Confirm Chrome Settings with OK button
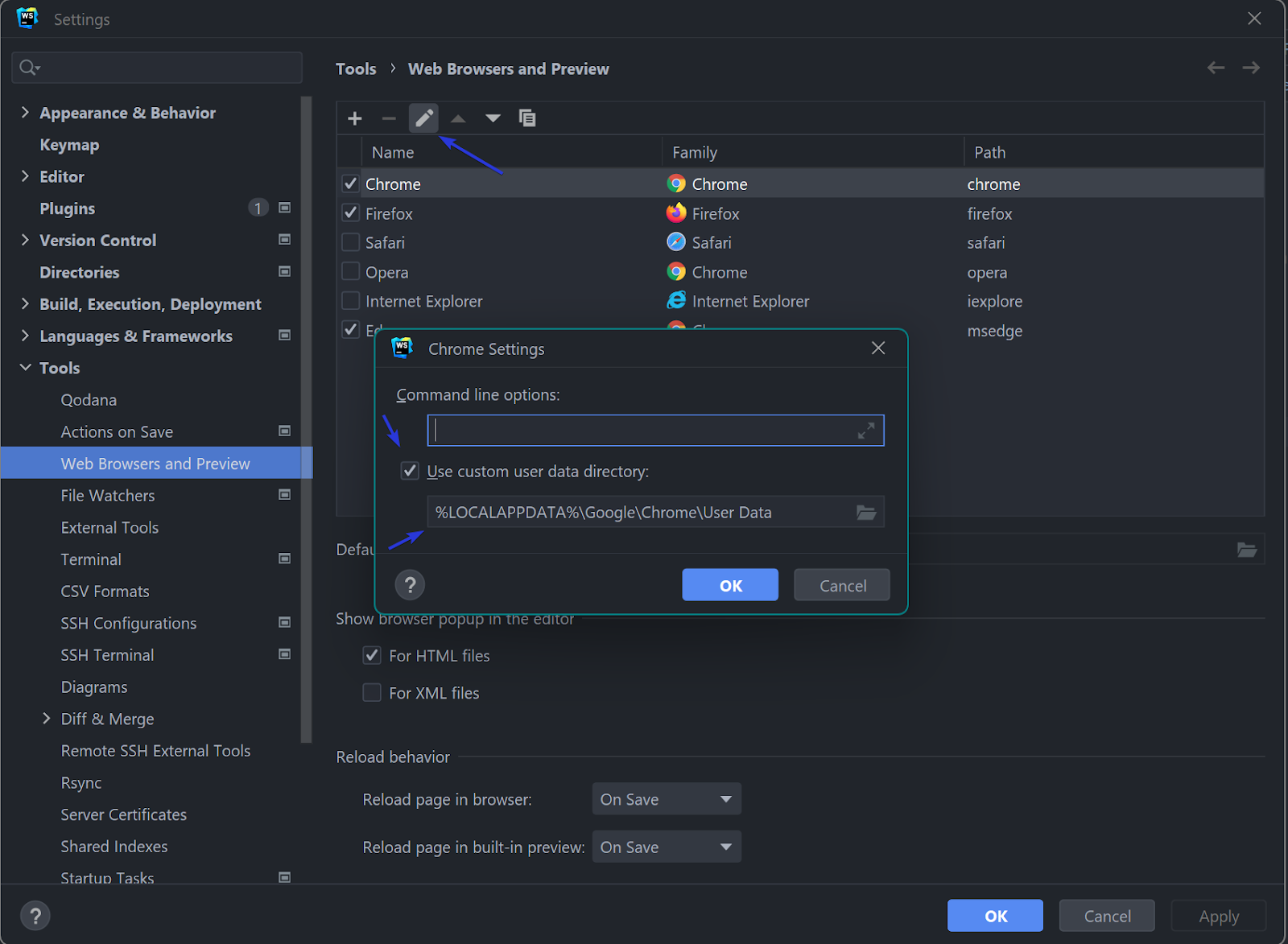The width and height of the screenshot is (1288, 944). click(730, 585)
